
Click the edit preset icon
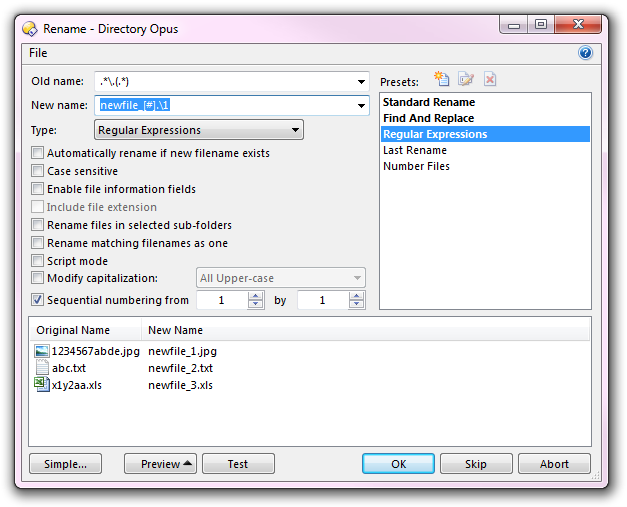(x=466, y=79)
